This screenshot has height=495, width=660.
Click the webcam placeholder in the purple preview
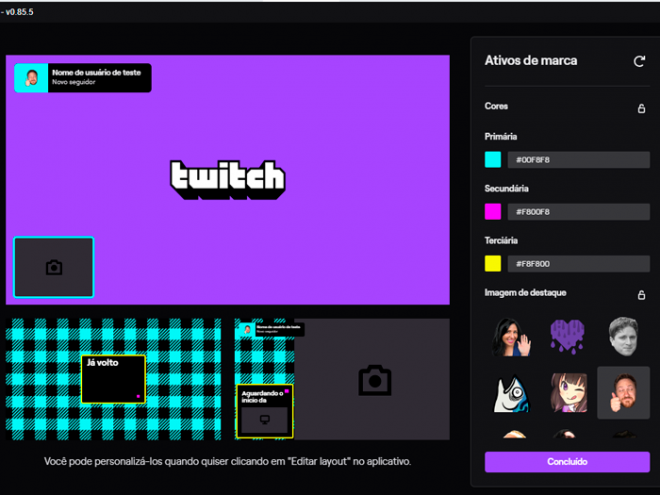tap(54, 267)
